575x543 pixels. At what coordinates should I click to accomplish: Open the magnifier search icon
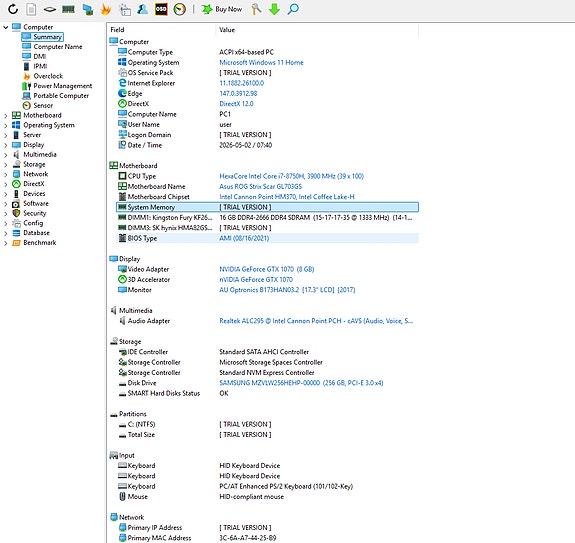(293, 9)
